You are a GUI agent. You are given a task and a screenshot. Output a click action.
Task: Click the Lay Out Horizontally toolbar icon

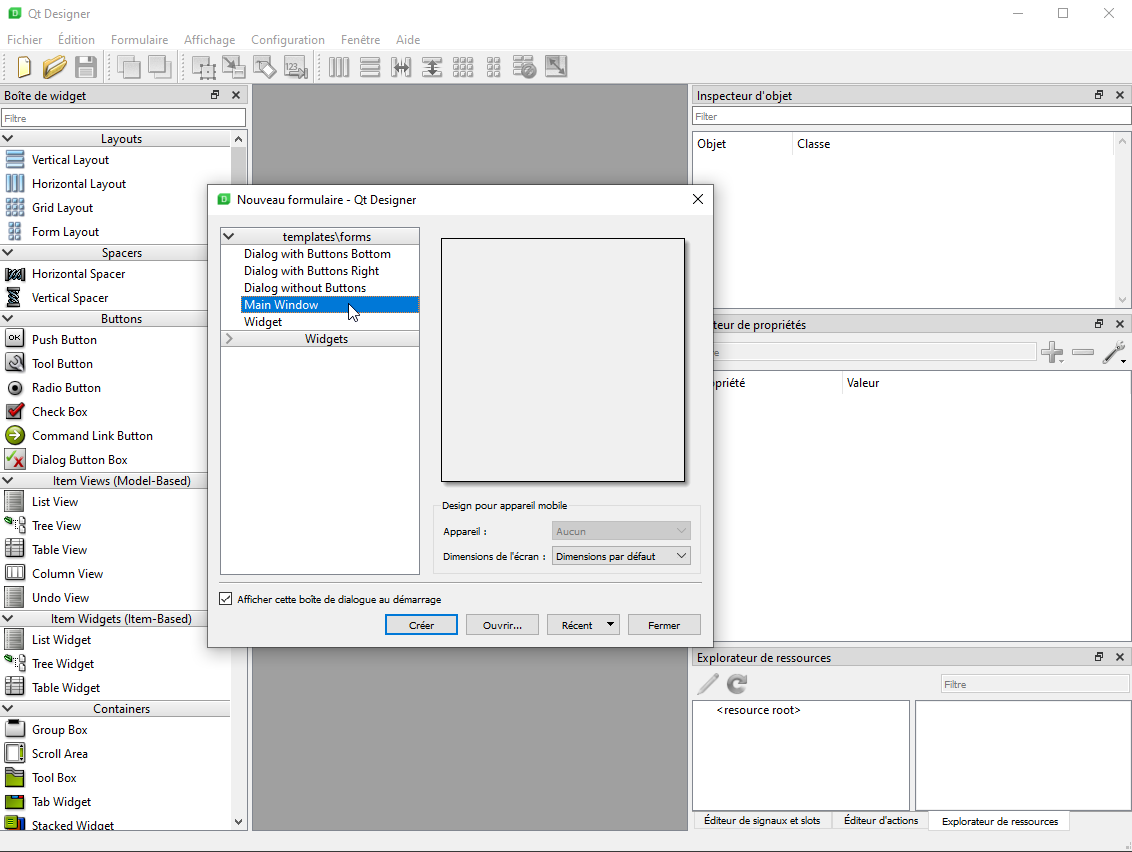click(339, 67)
